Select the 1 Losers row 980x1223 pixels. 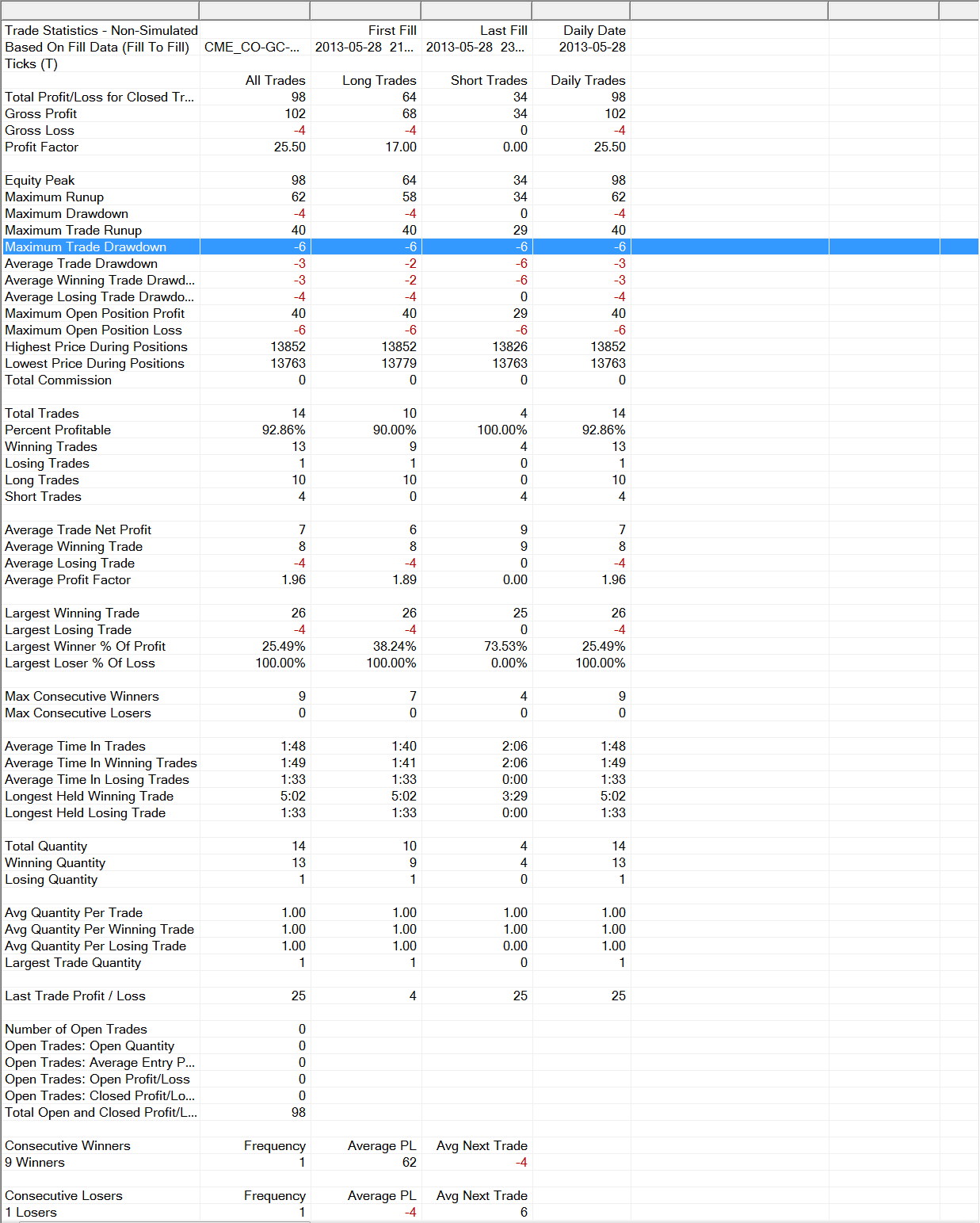[31, 1212]
